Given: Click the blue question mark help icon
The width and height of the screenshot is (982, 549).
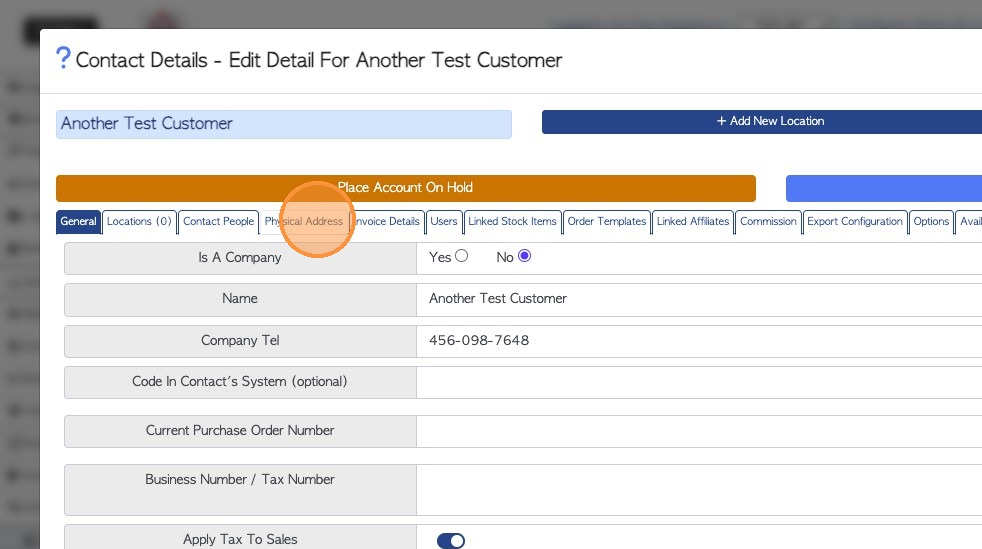Looking at the screenshot, I should click(63, 58).
